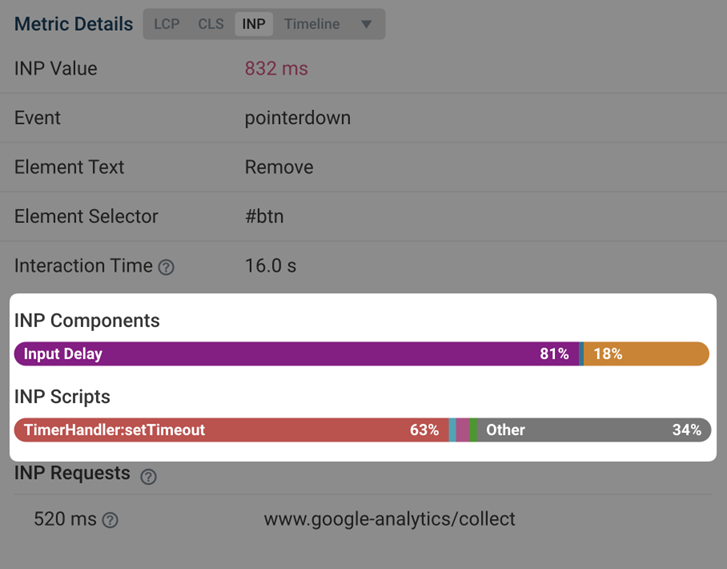Click the red 832 ms INP value
This screenshot has width=727, height=569.
[276, 69]
